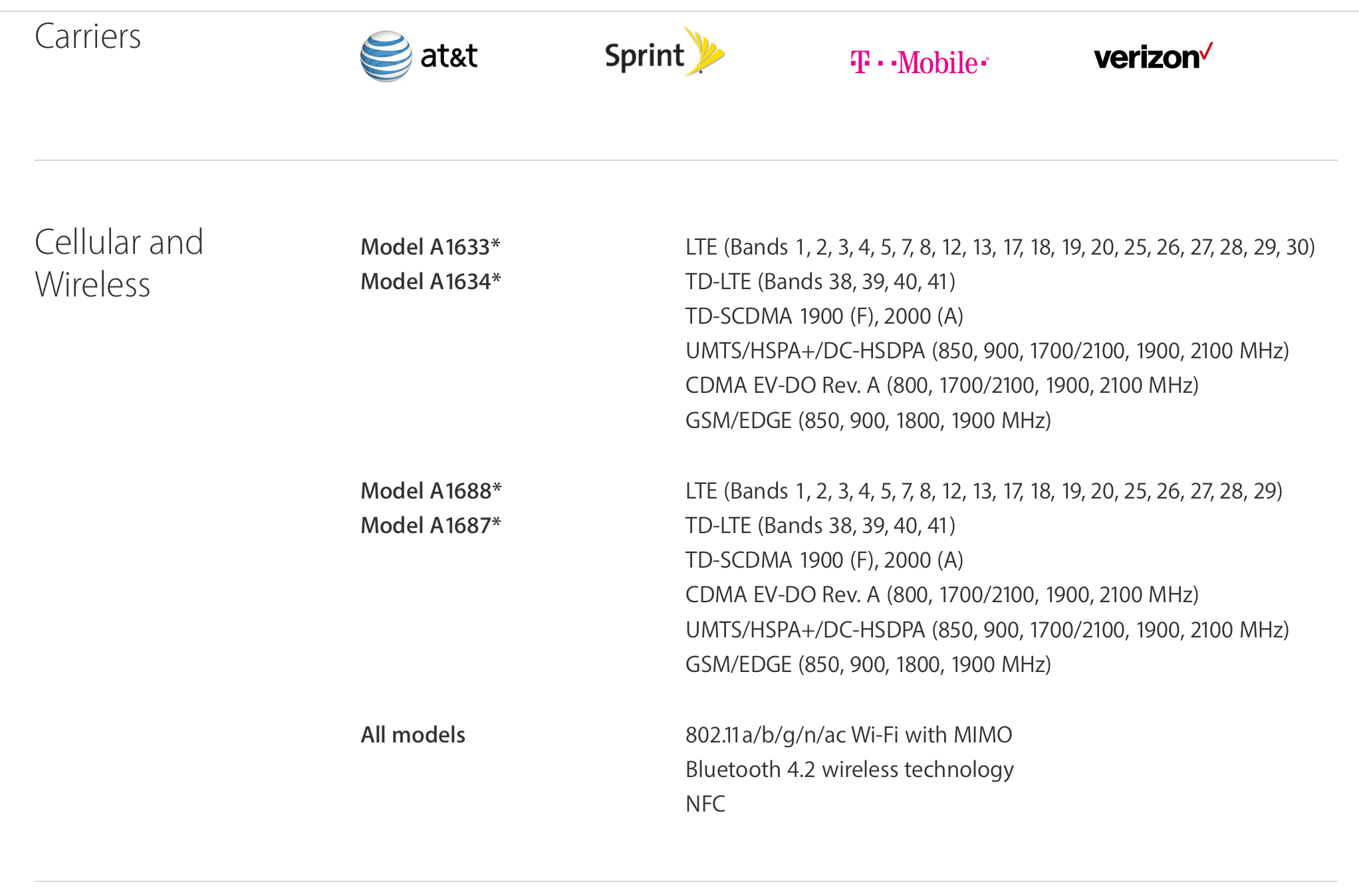Click the first GSM/EDGE frequency line
The height and width of the screenshot is (896, 1359).
pos(868,421)
